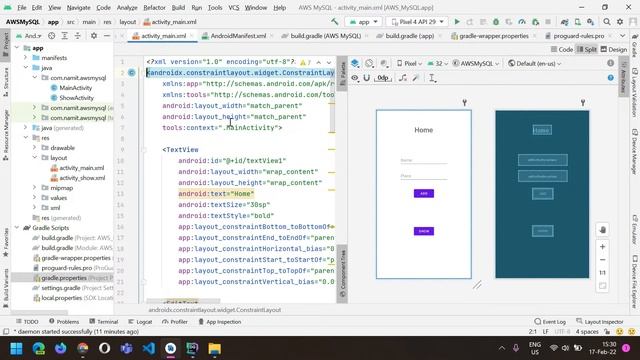Viewport: 640px width, 360px height.
Task: Open Project panel options gear
Action: (x=94, y=36)
